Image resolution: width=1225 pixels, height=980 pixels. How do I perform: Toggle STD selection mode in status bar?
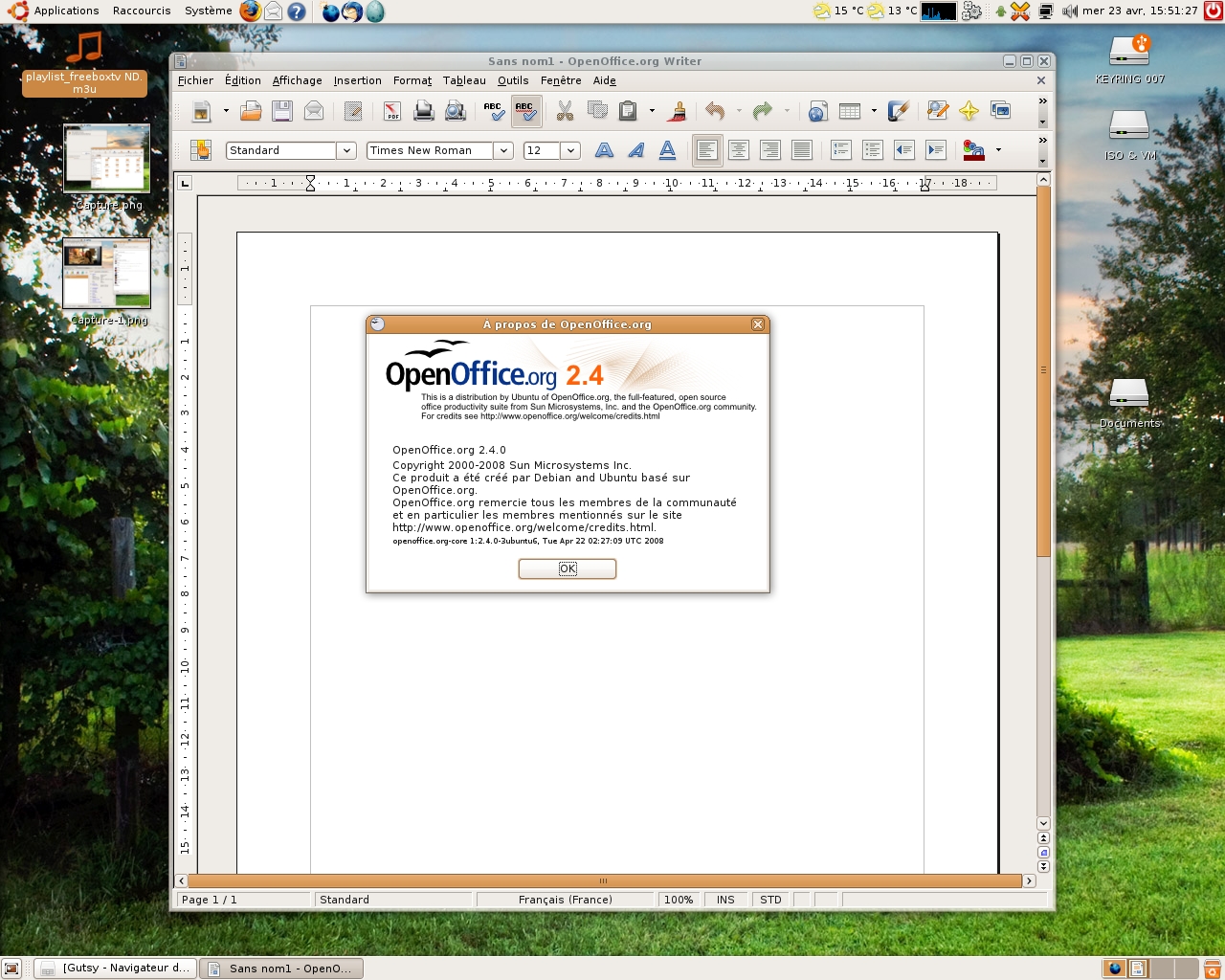coord(770,900)
